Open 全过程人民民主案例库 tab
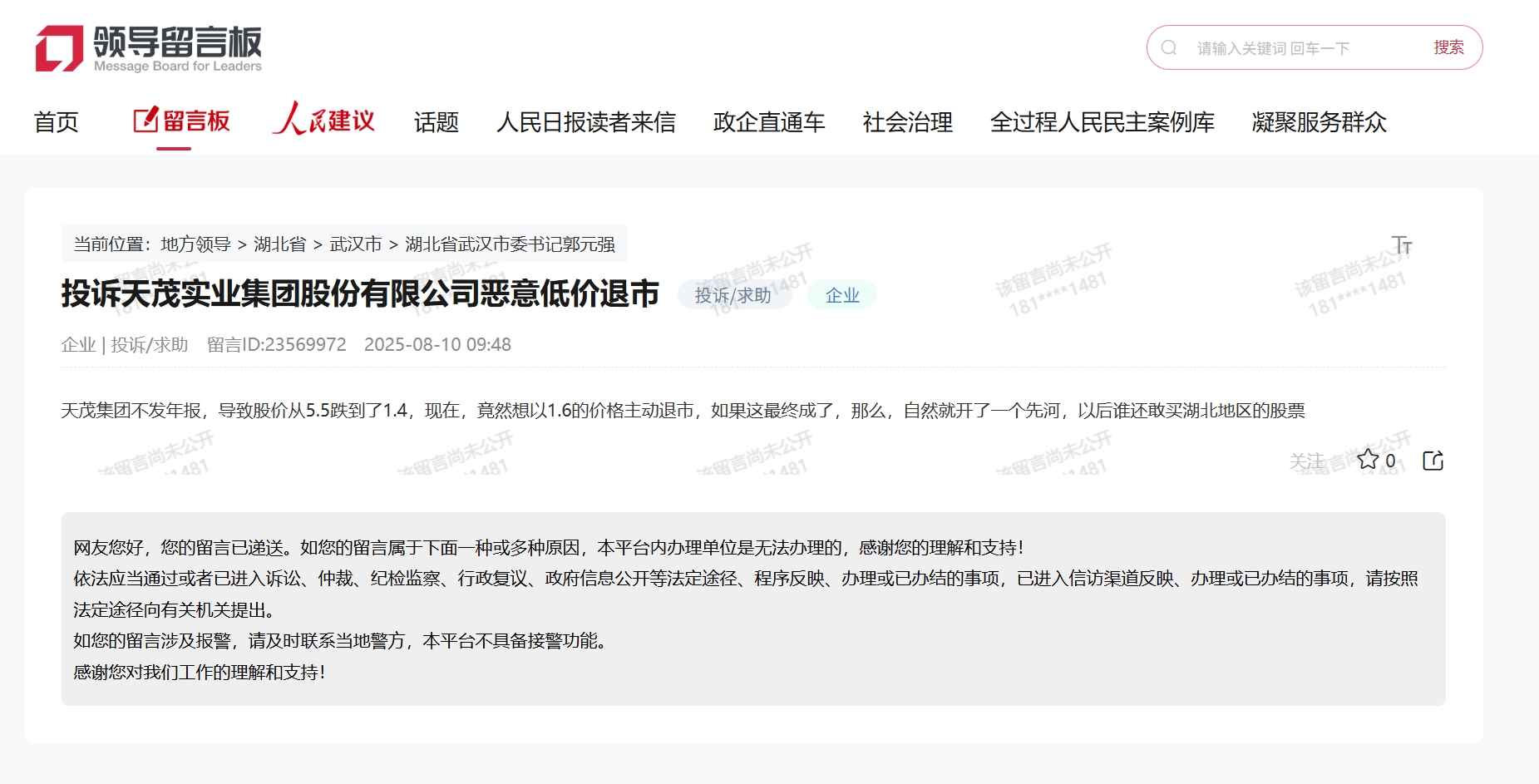This screenshot has height=784, width=1539. coord(1102,122)
